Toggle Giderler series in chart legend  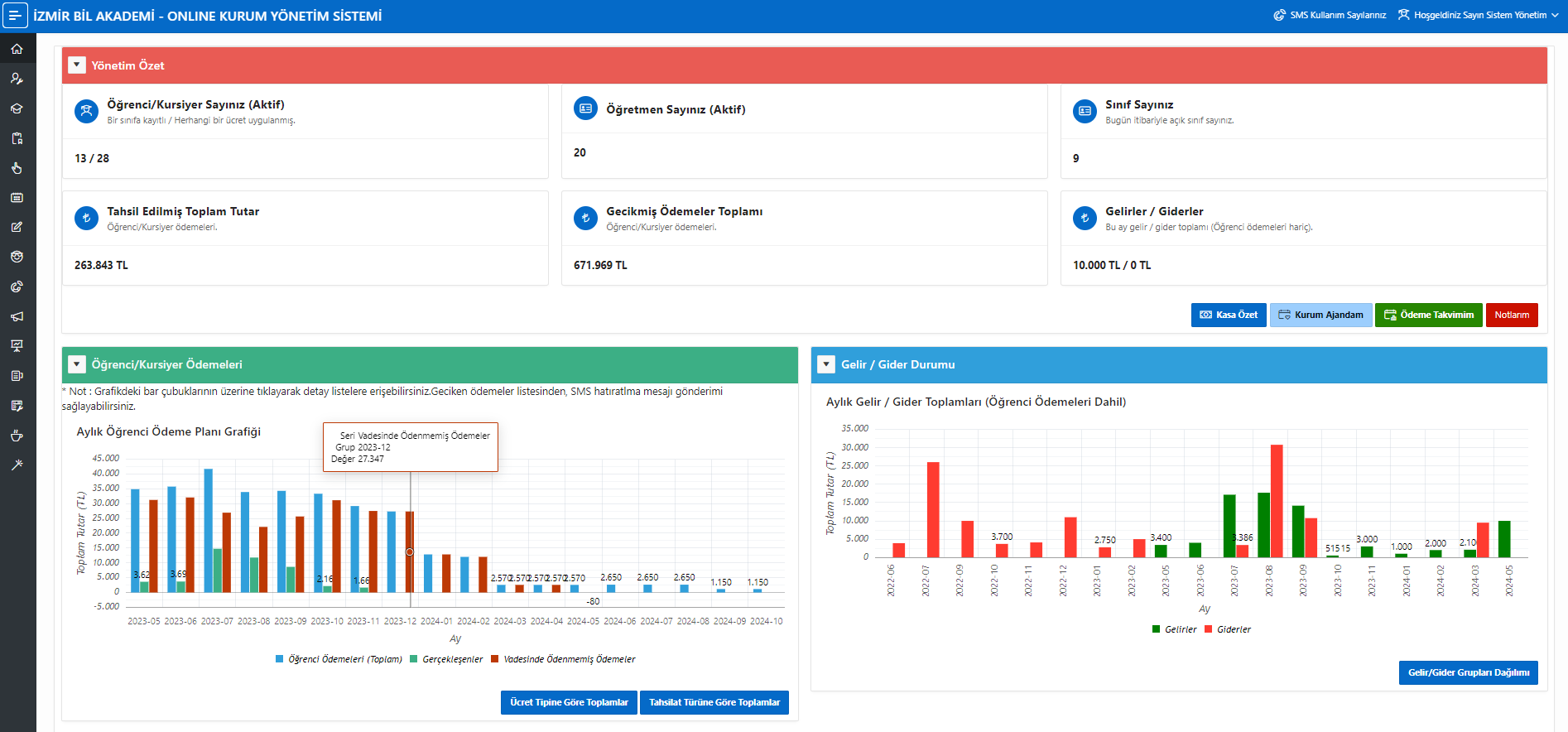(1228, 629)
